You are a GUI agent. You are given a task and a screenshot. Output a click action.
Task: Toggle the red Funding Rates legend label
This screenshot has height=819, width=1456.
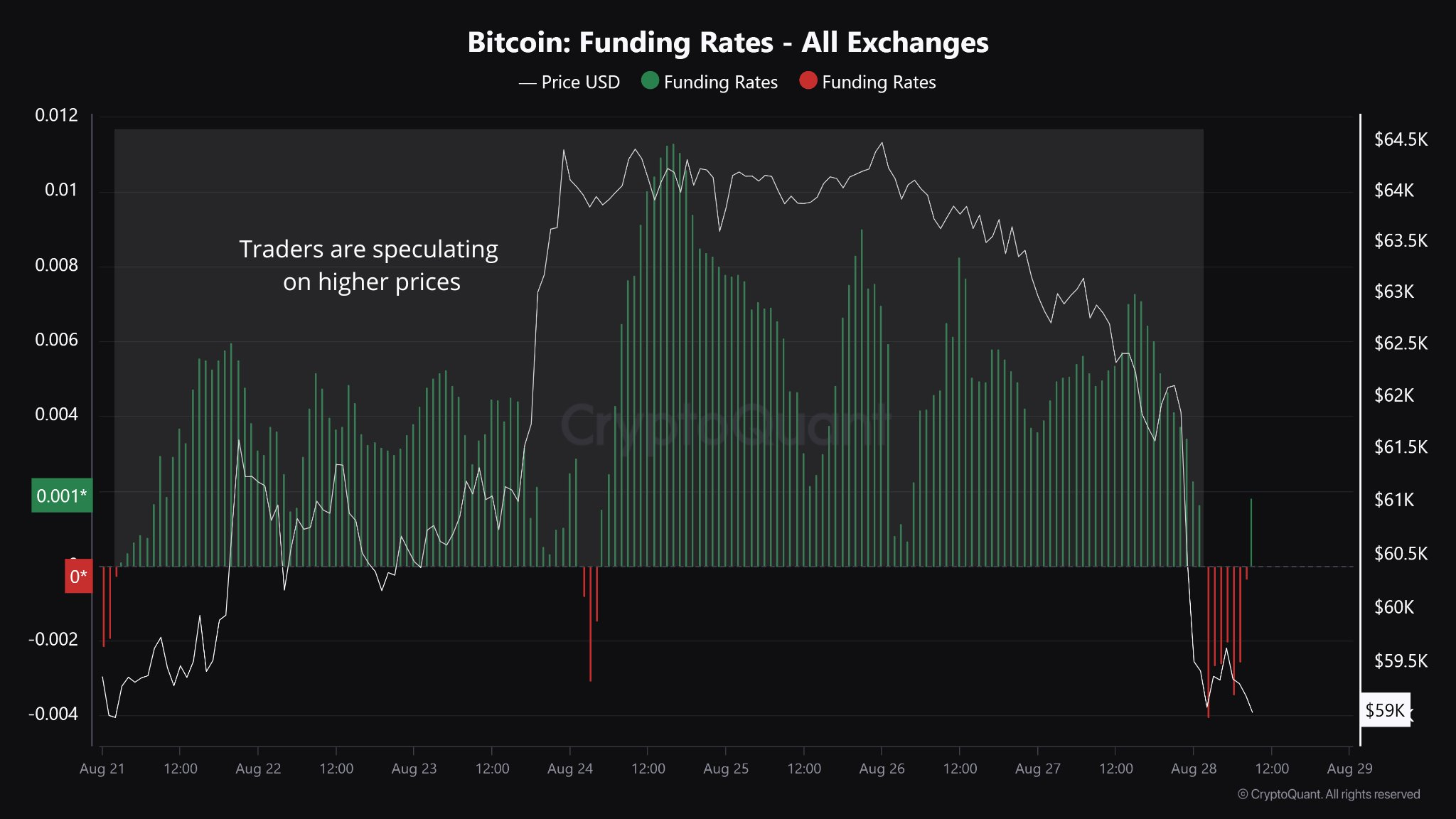coord(879,82)
